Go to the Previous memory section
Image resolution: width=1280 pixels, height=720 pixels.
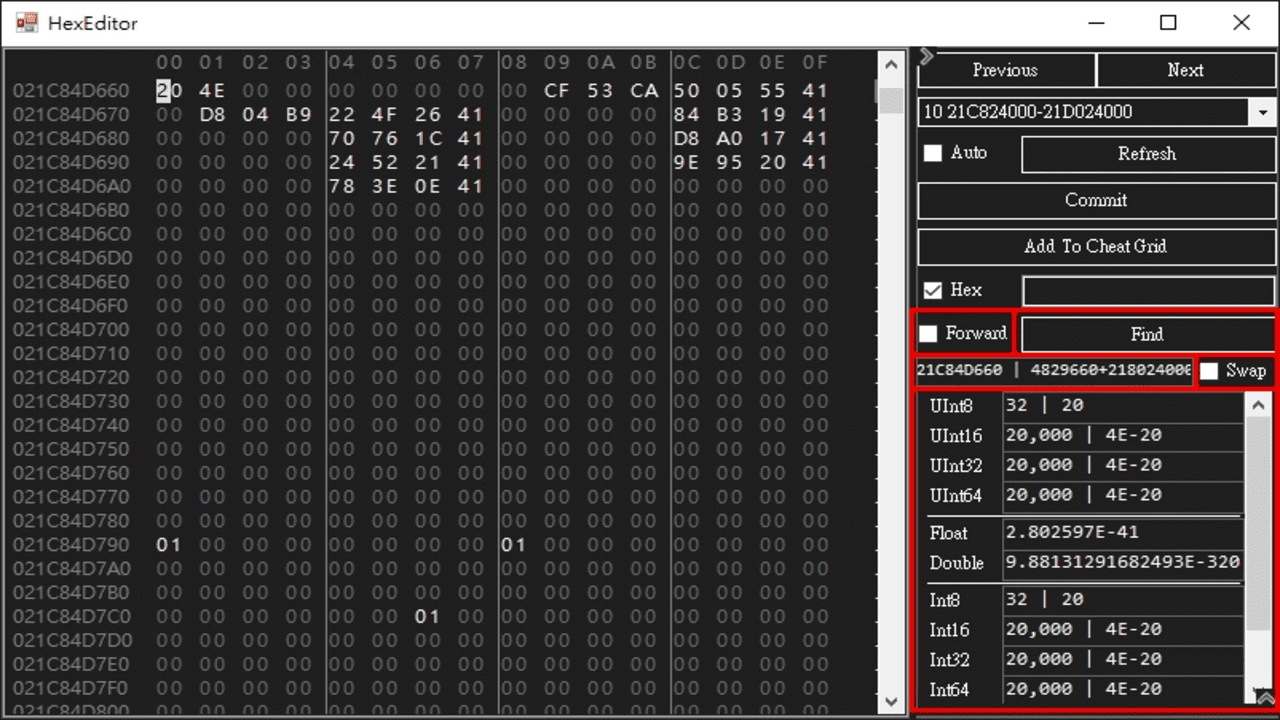pyautogui.click(x=1005, y=70)
